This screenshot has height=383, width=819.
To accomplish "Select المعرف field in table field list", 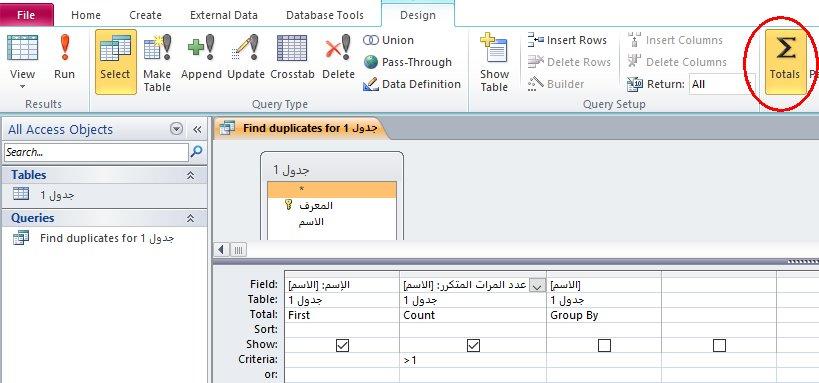I will [x=332, y=206].
